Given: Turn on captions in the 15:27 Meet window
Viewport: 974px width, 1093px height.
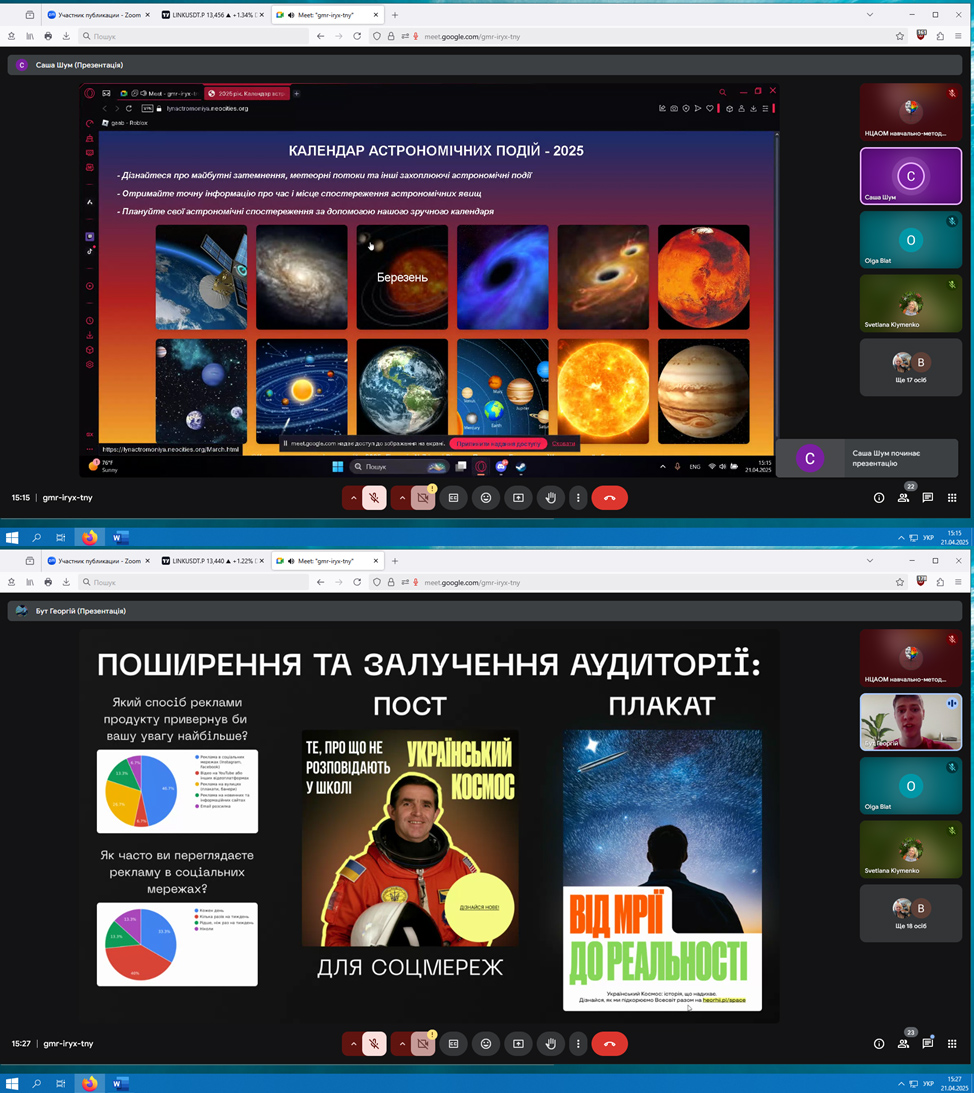Looking at the screenshot, I should pos(453,1044).
